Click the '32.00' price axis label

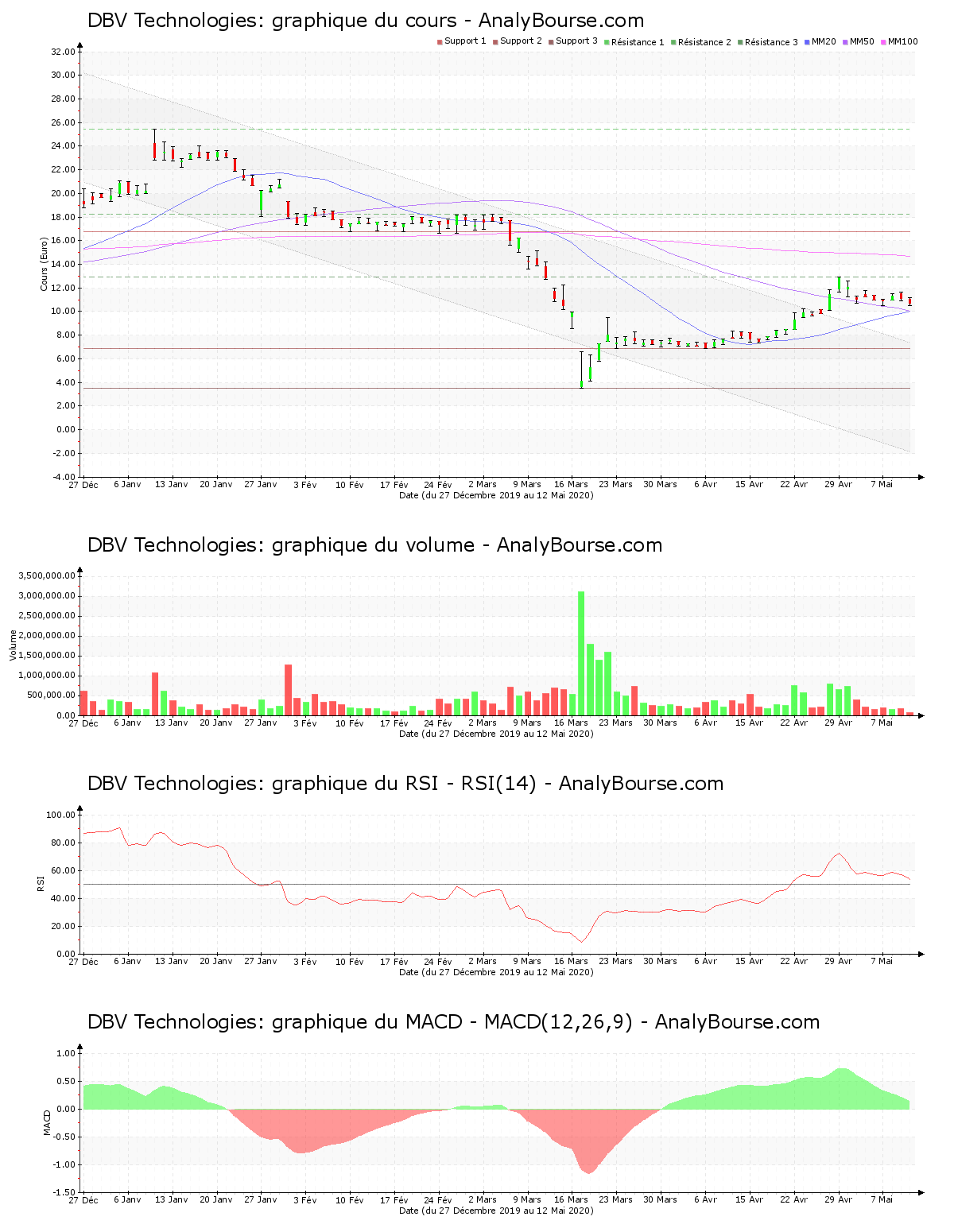[63, 52]
